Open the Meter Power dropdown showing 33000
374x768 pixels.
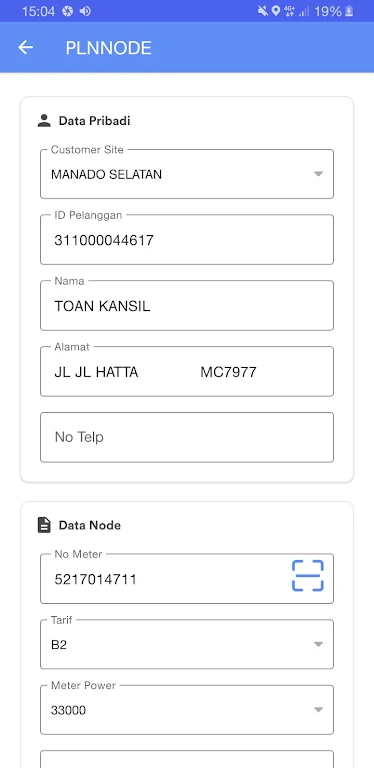click(x=187, y=710)
